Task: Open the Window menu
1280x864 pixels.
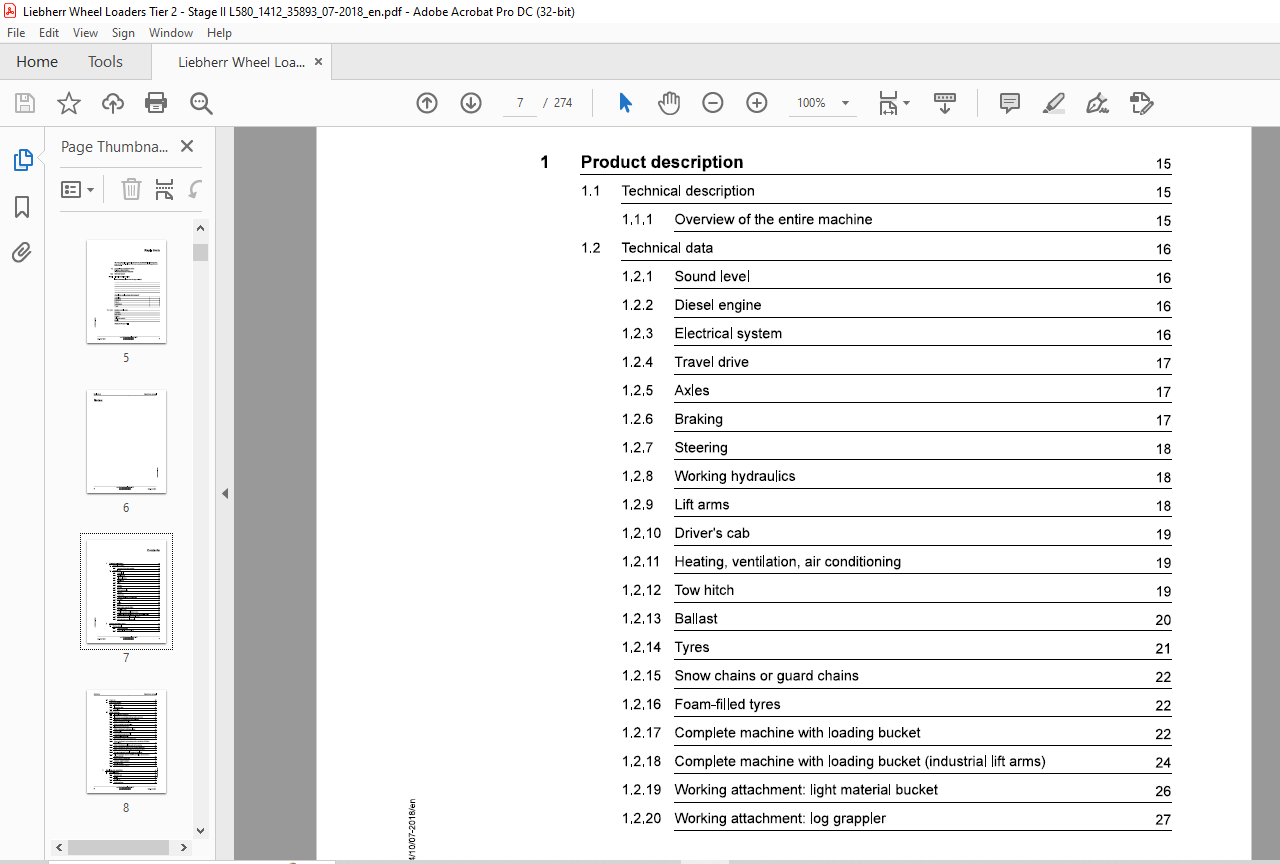Action: pos(171,33)
